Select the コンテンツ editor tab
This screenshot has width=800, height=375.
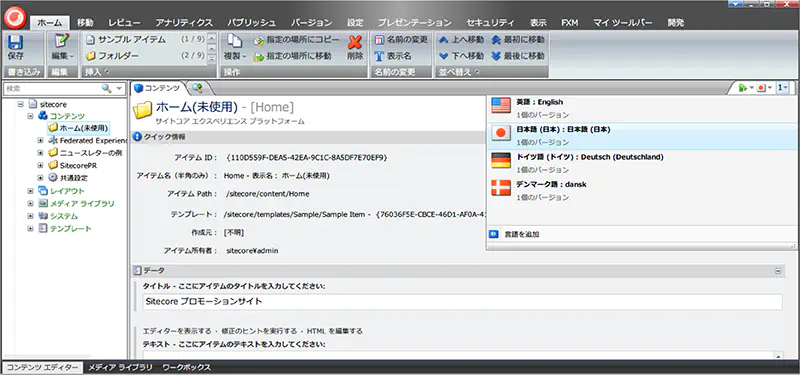(157, 88)
